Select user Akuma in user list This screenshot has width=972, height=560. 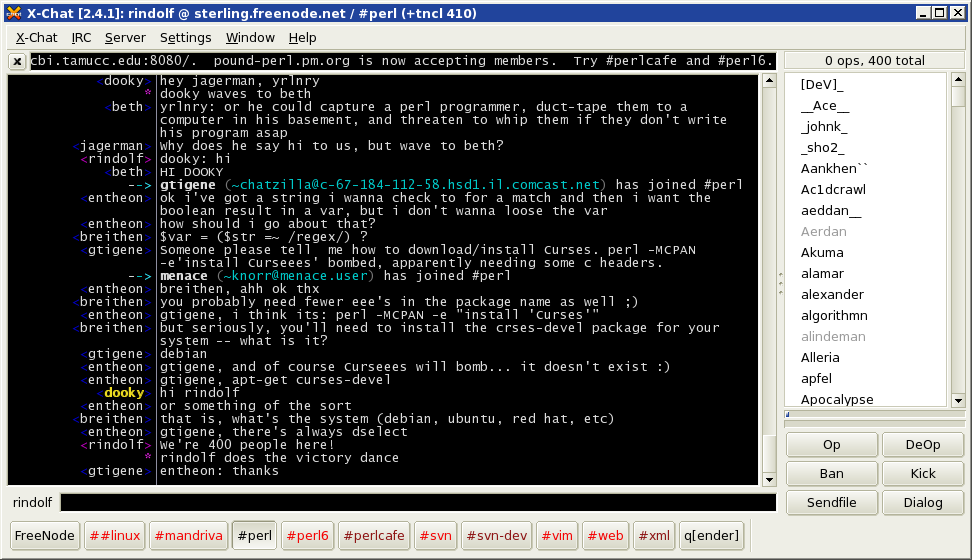pyautogui.click(x=822, y=252)
